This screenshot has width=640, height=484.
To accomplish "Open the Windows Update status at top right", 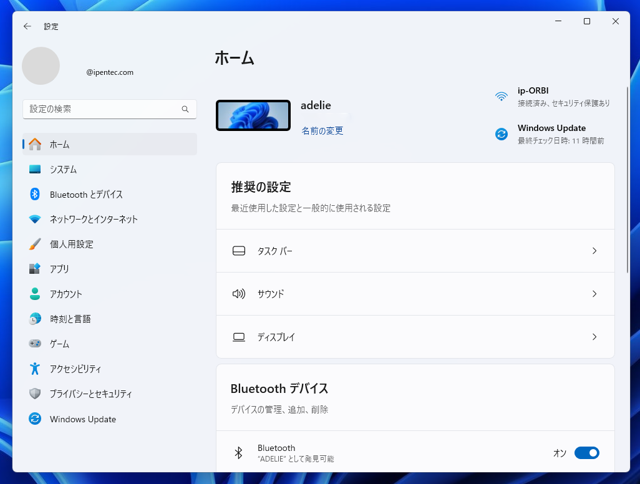I will point(550,134).
